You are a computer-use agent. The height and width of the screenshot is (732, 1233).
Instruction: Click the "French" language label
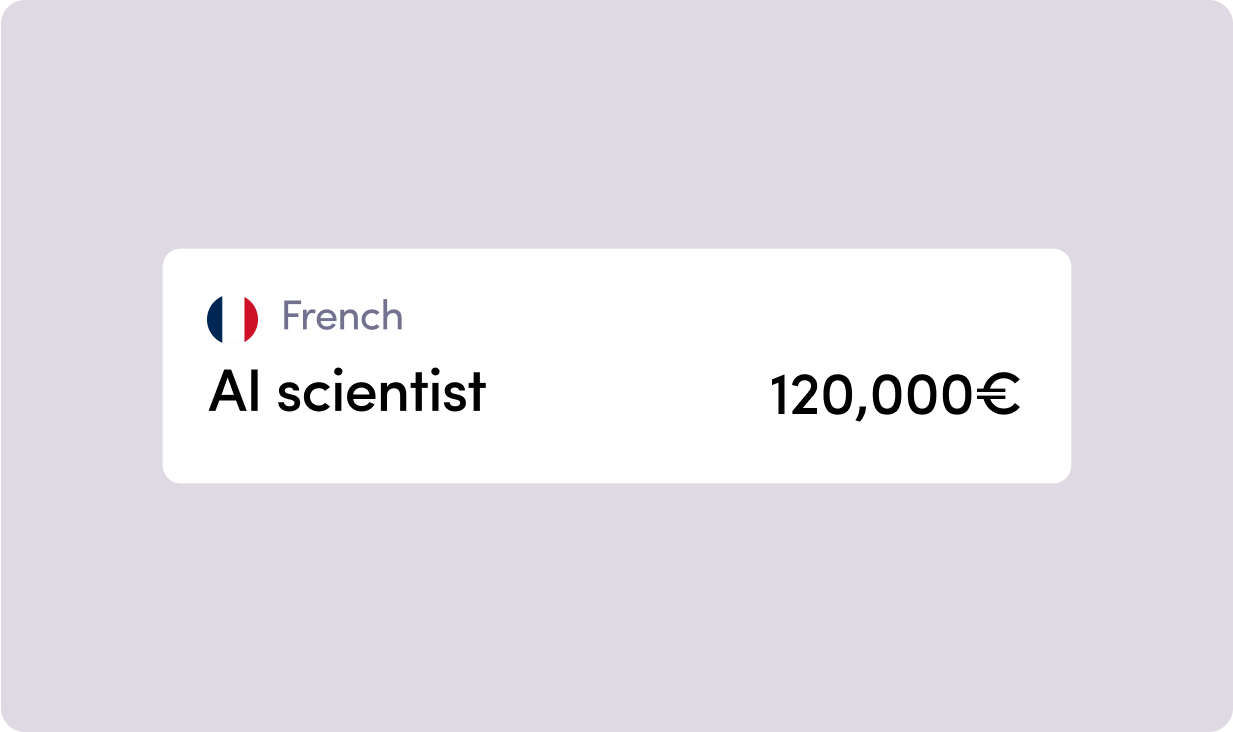342,317
